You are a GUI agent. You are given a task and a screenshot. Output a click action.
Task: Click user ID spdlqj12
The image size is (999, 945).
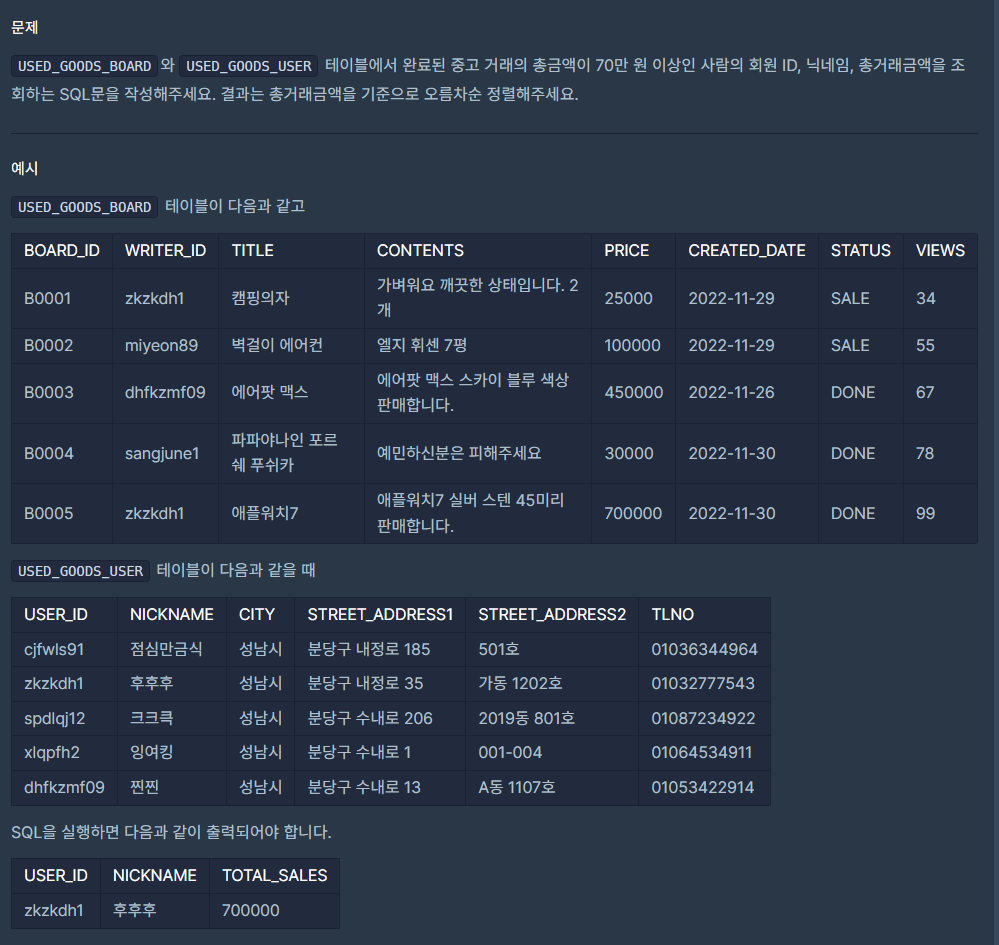(x=54, y=718)
